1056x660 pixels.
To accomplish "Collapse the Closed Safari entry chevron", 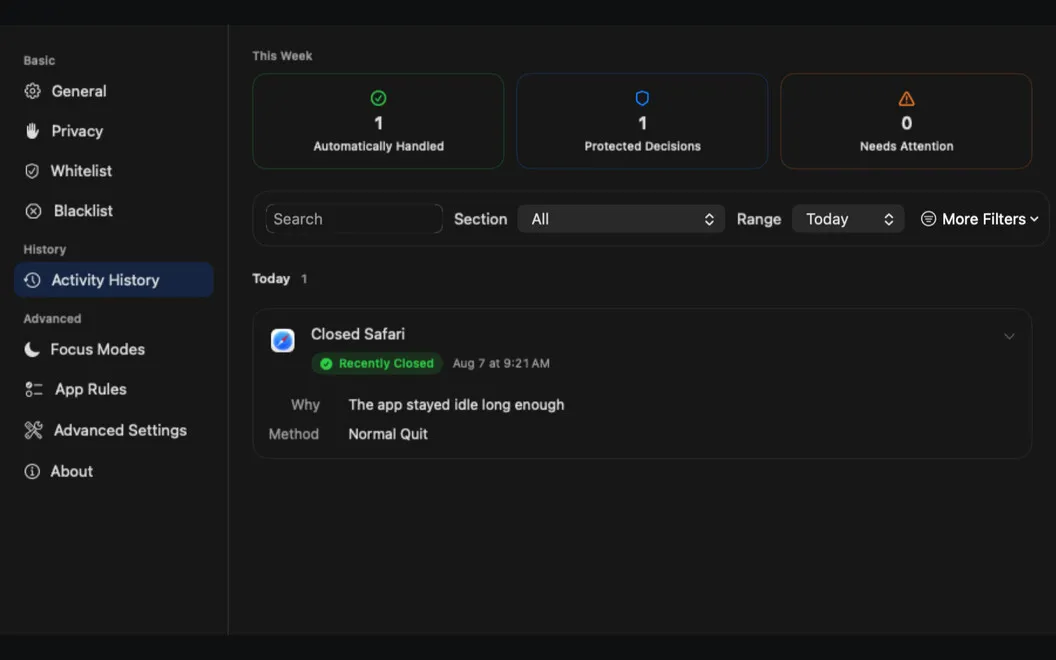I will (x=1009, y=336).
